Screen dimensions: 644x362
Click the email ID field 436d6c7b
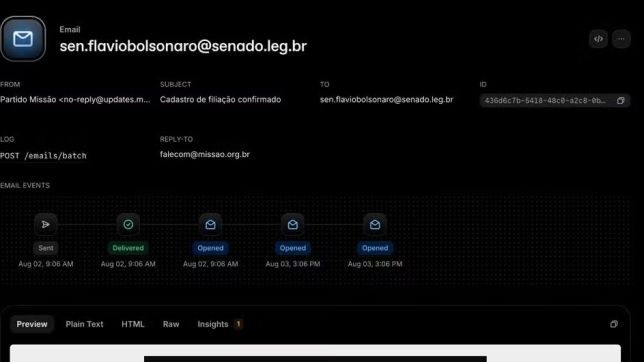(x=554, y=101)
